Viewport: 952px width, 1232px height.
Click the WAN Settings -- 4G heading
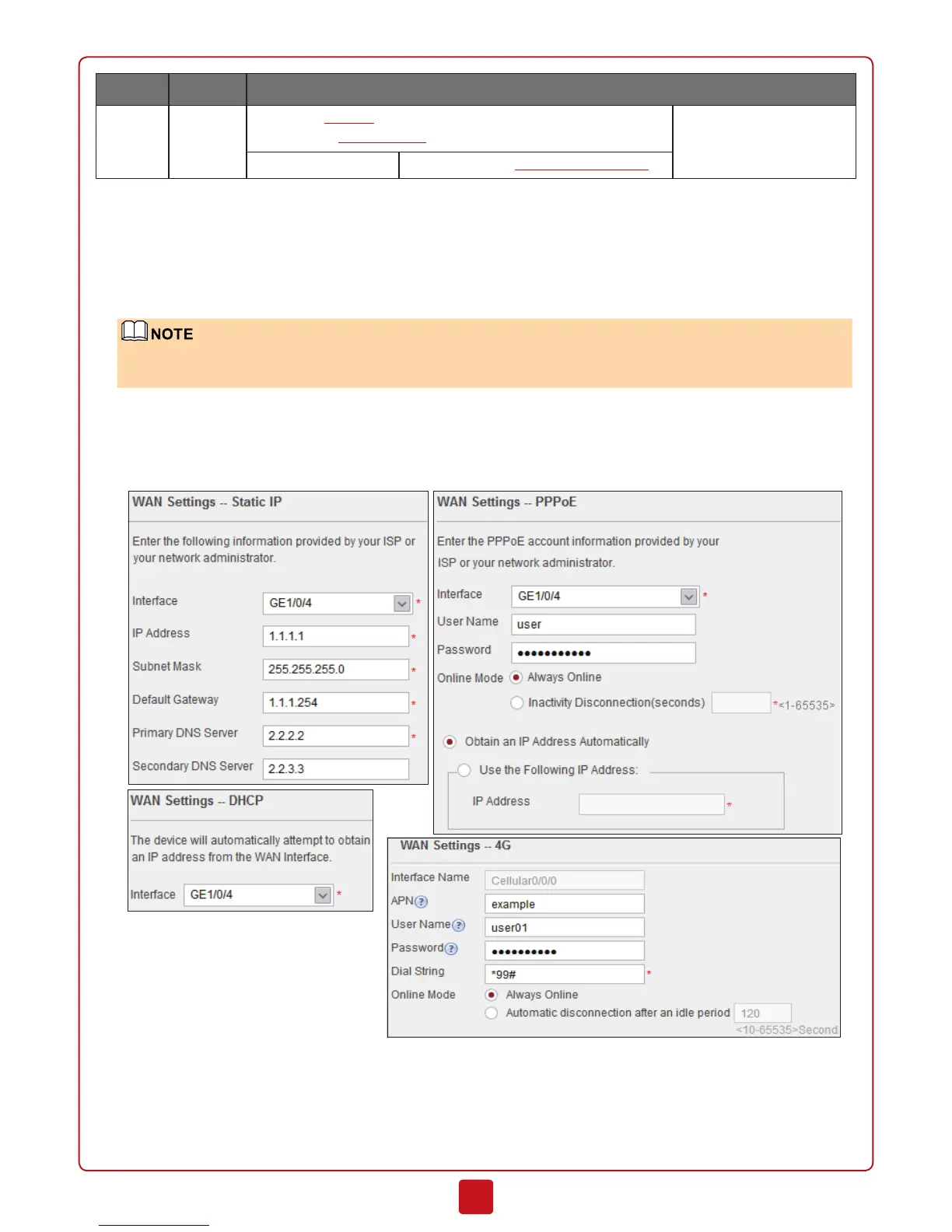(456, 845)
